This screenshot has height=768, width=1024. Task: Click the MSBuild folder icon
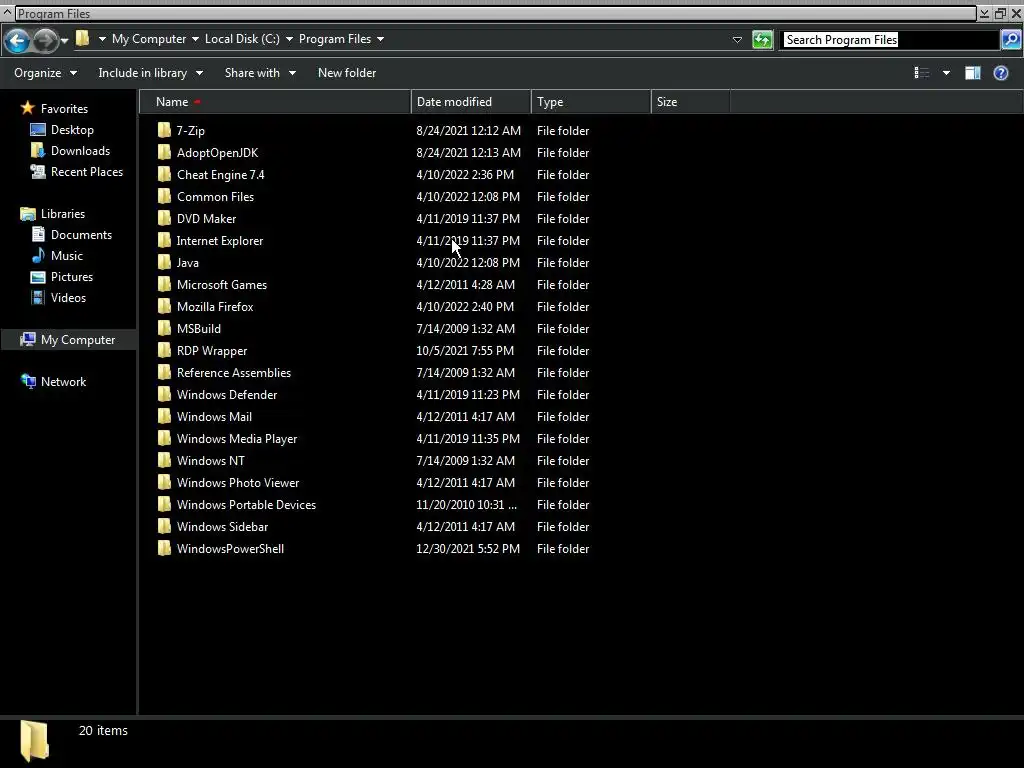pos(165,328)
